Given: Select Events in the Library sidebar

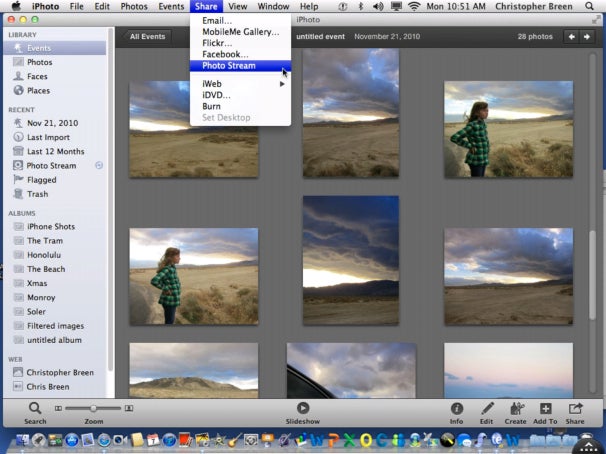Looking at the screenshot, I should (x=54, y=48).
